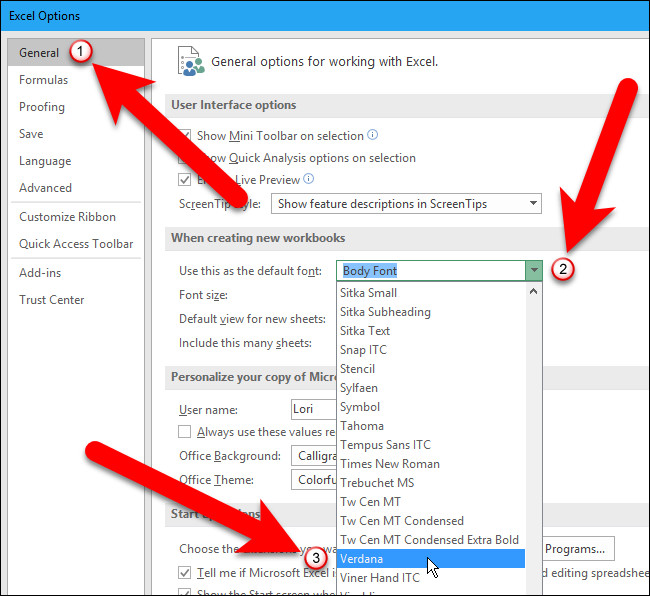Screen dimensions: 650x596
Task: Choose Trebuchet MS font
Action: tap(431, 483)
